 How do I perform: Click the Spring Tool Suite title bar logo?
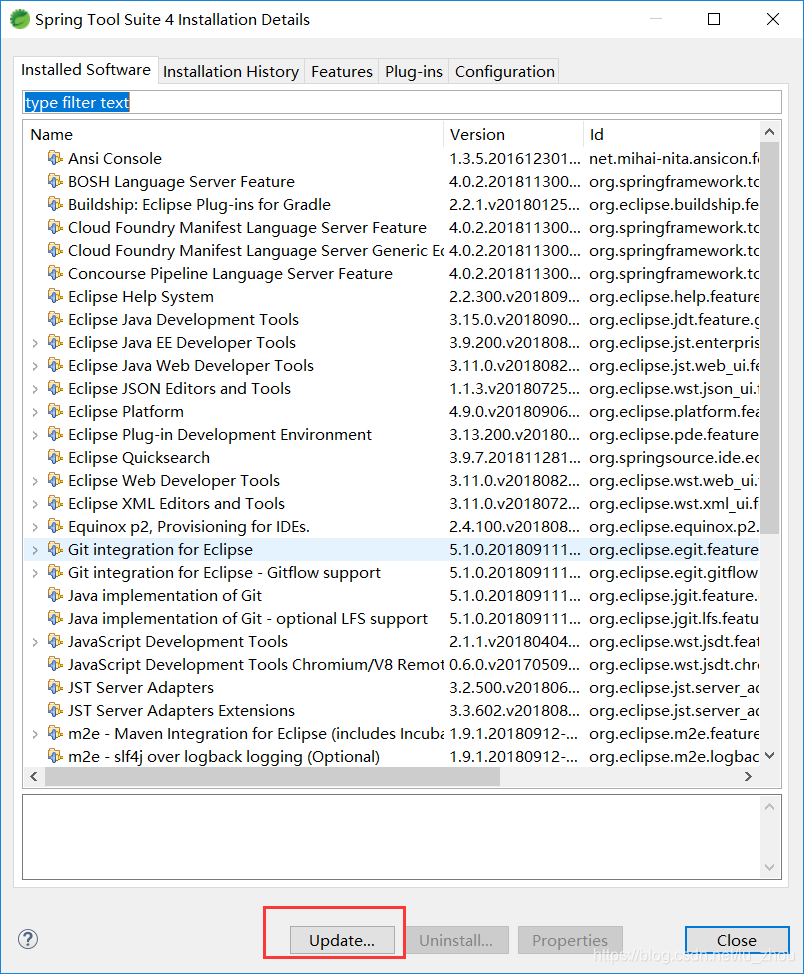pos(20,19)
